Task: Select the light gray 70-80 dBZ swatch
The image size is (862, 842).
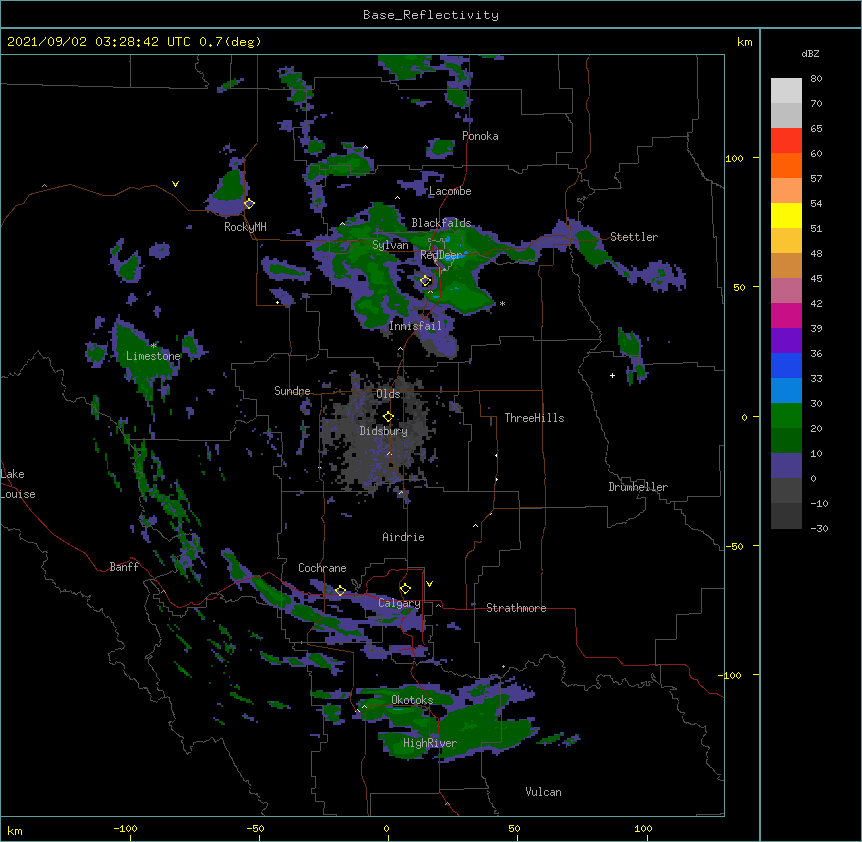Action: [786, 90]
